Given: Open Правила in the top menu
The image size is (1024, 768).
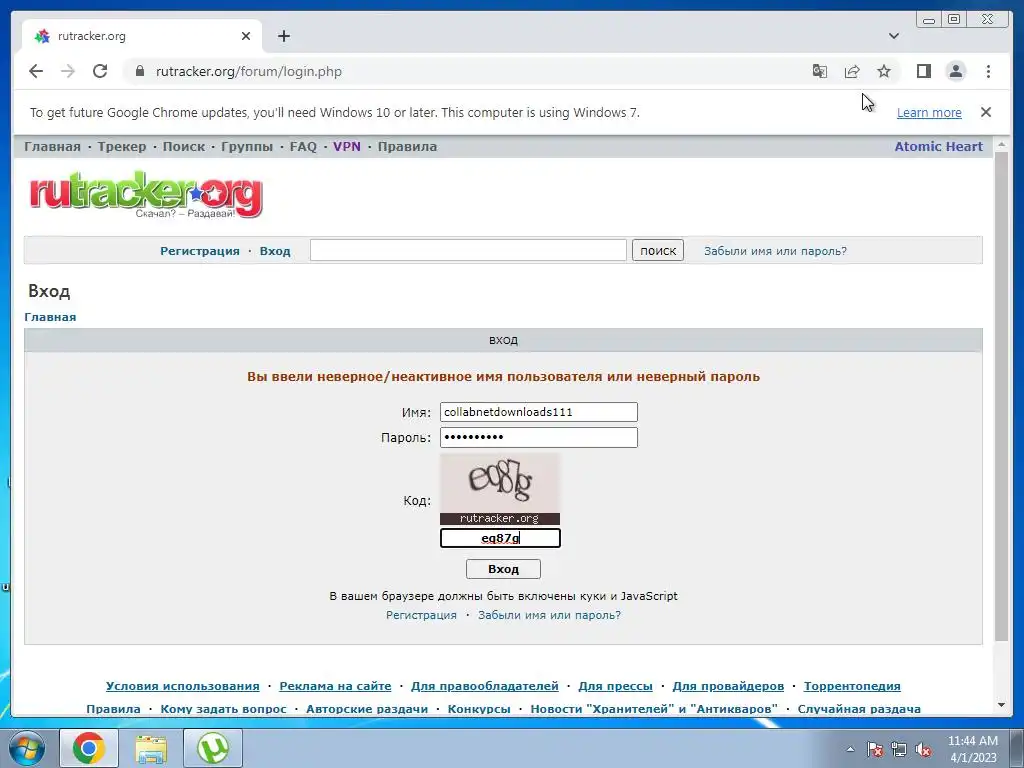Looking at the screenshot, I should 408,146.
